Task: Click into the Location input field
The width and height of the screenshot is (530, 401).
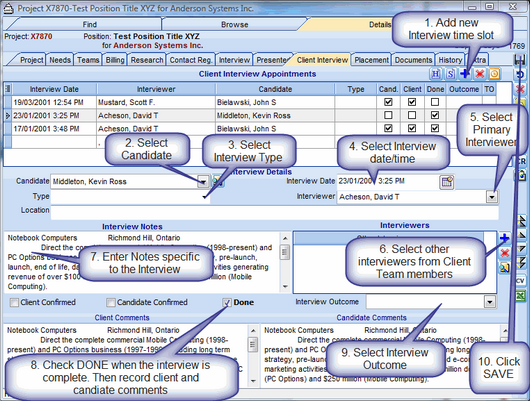Action: pyautogui.click(x=274, y=213)
